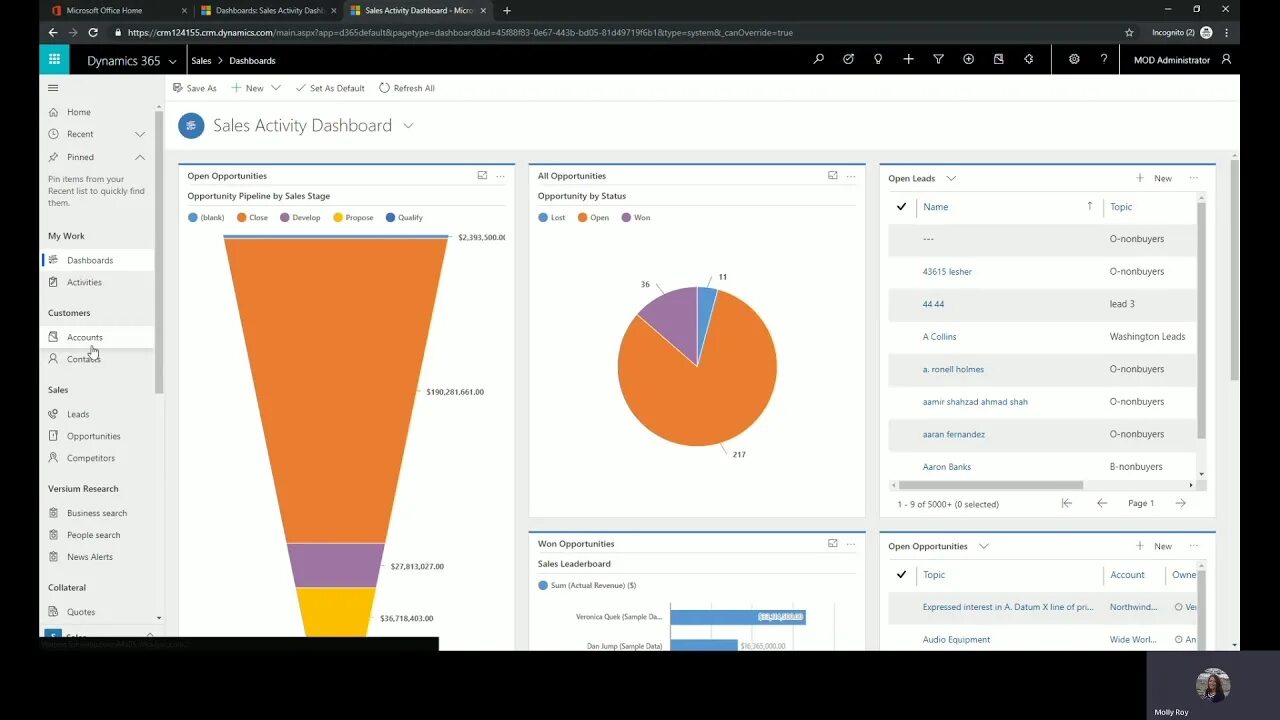Open the Dynamics 365 app launcher waffle
The height and width of the screenshot is (720, 1280).
(x=54, y=60)
